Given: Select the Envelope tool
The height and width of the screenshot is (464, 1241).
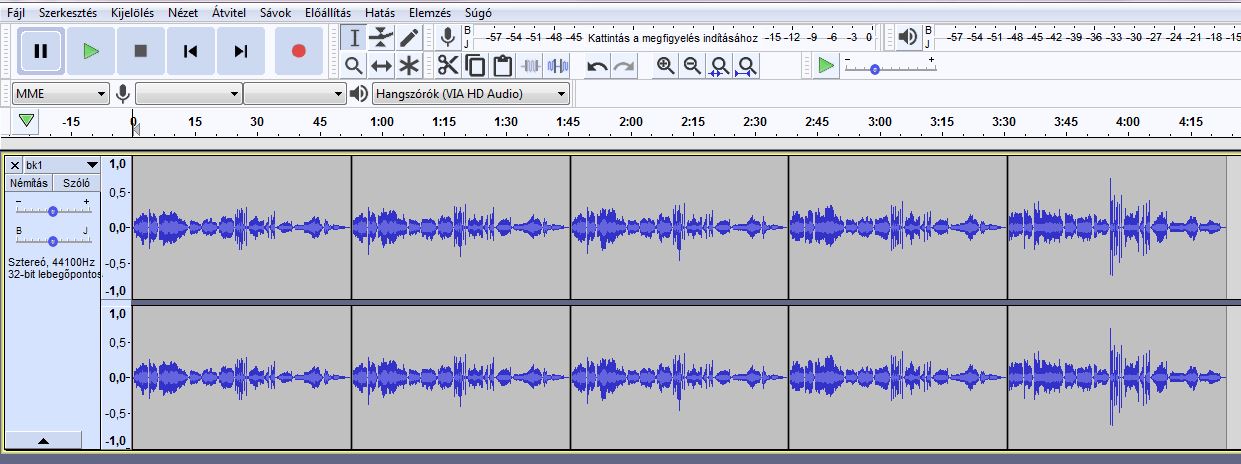Looking at the screenshot, I should [x=381, y=38].
